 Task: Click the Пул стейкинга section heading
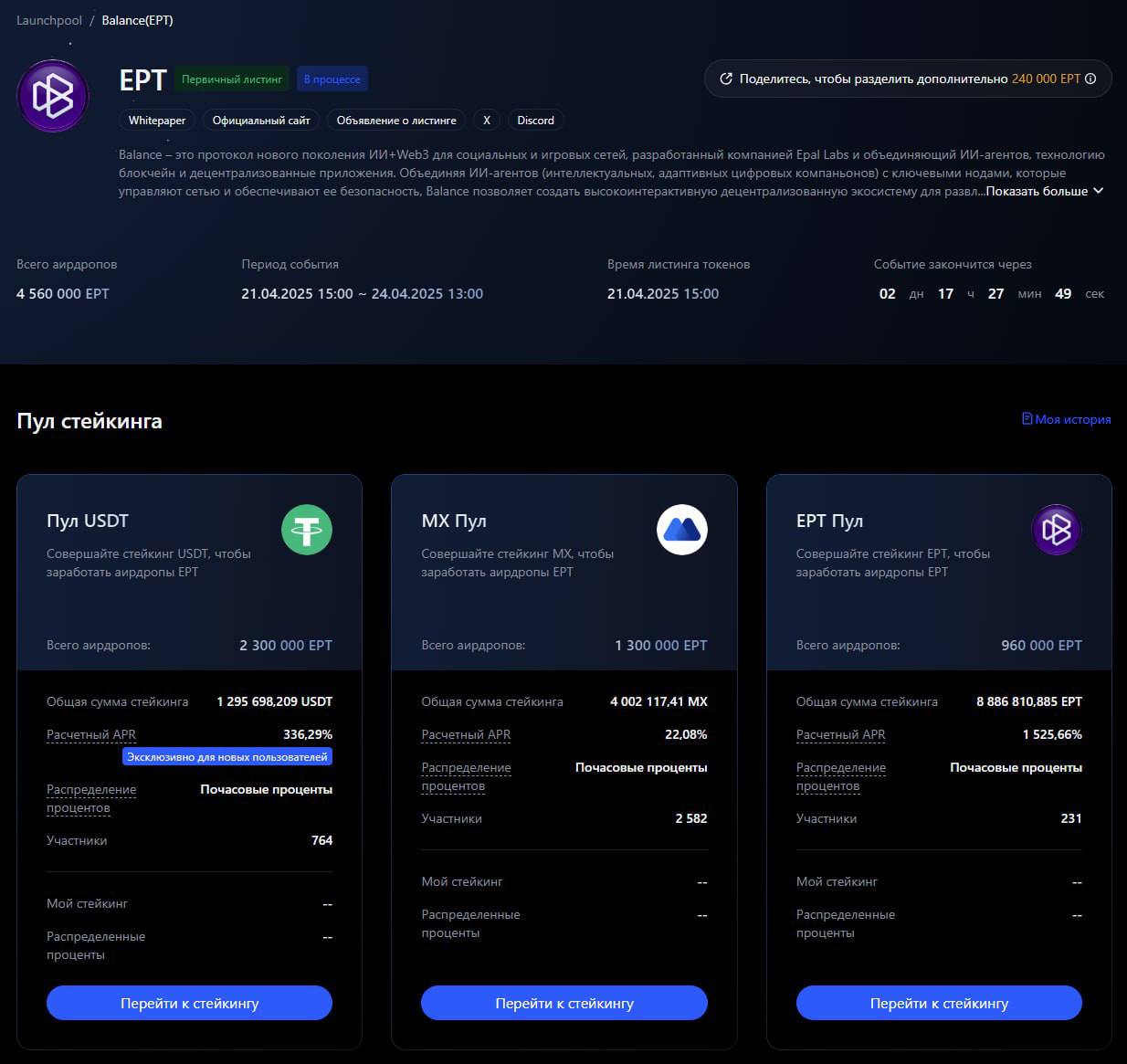(90, 421)
